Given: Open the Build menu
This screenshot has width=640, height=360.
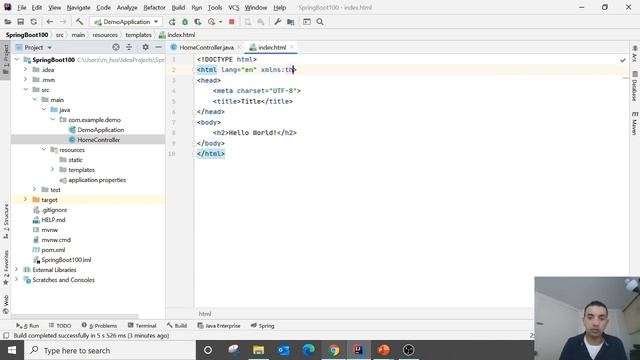Looking at the screenshot, I should coord(178,7).
